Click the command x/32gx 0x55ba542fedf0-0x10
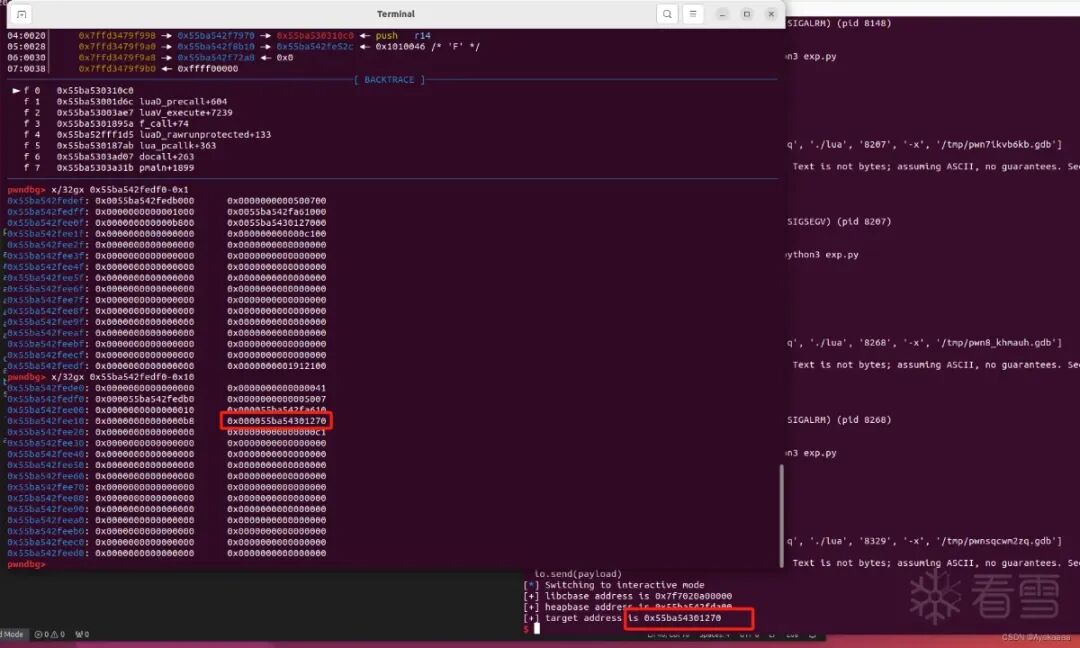Screen dimensions: 1080x648 pyautogui.click(x=123, y=377)
